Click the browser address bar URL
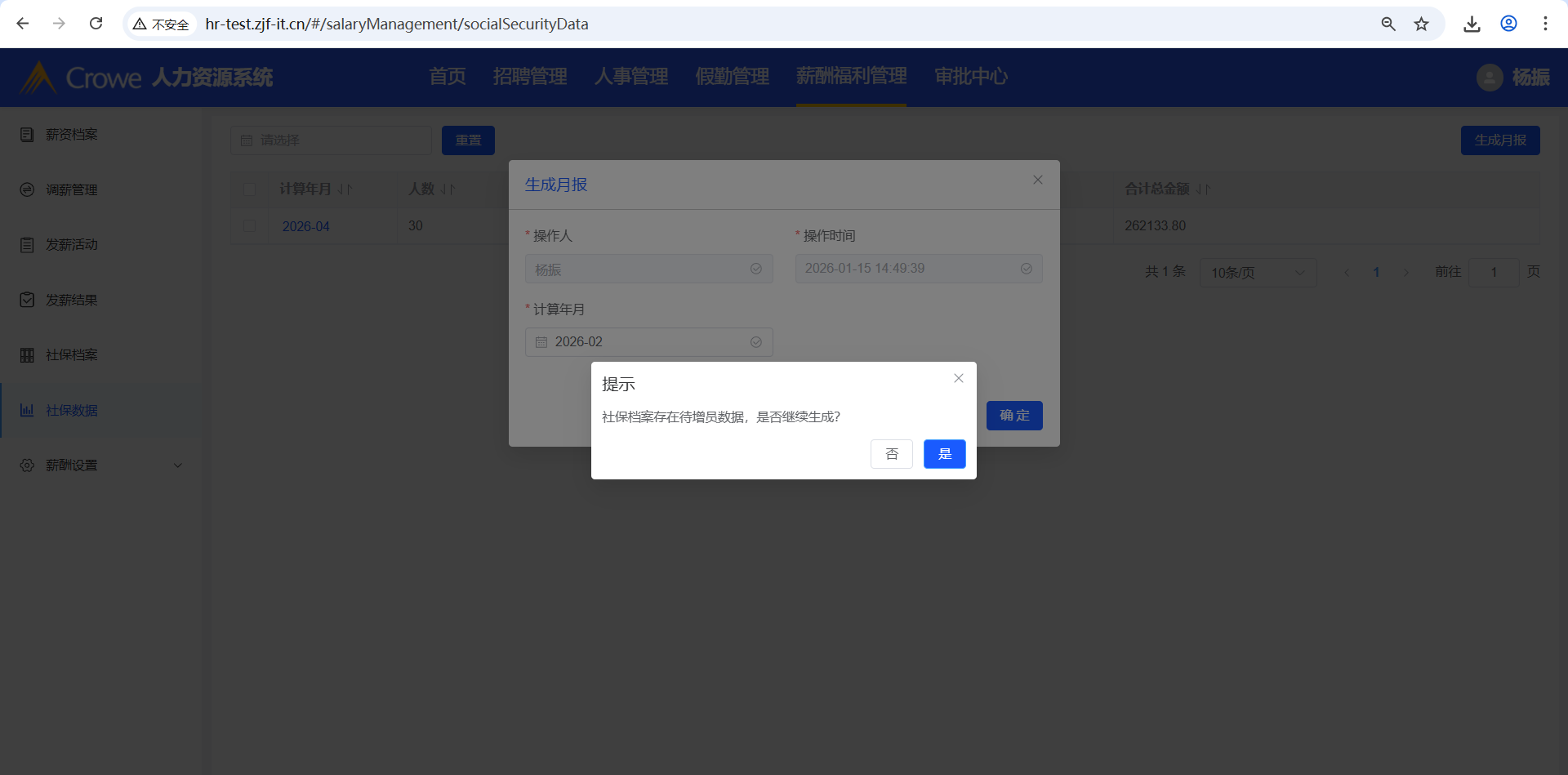 click(397, 24)
